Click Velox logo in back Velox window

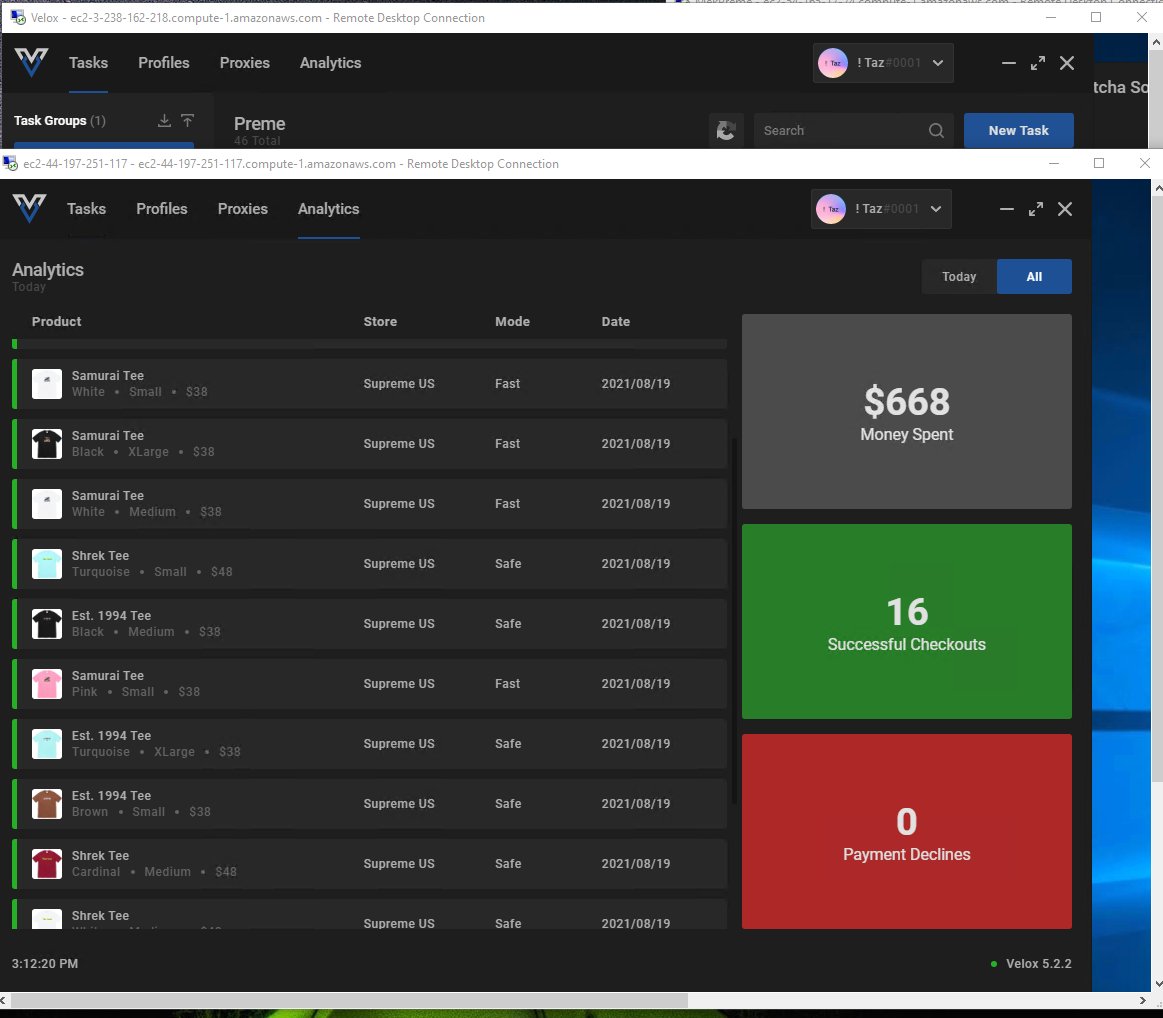(x=31, y=63)
